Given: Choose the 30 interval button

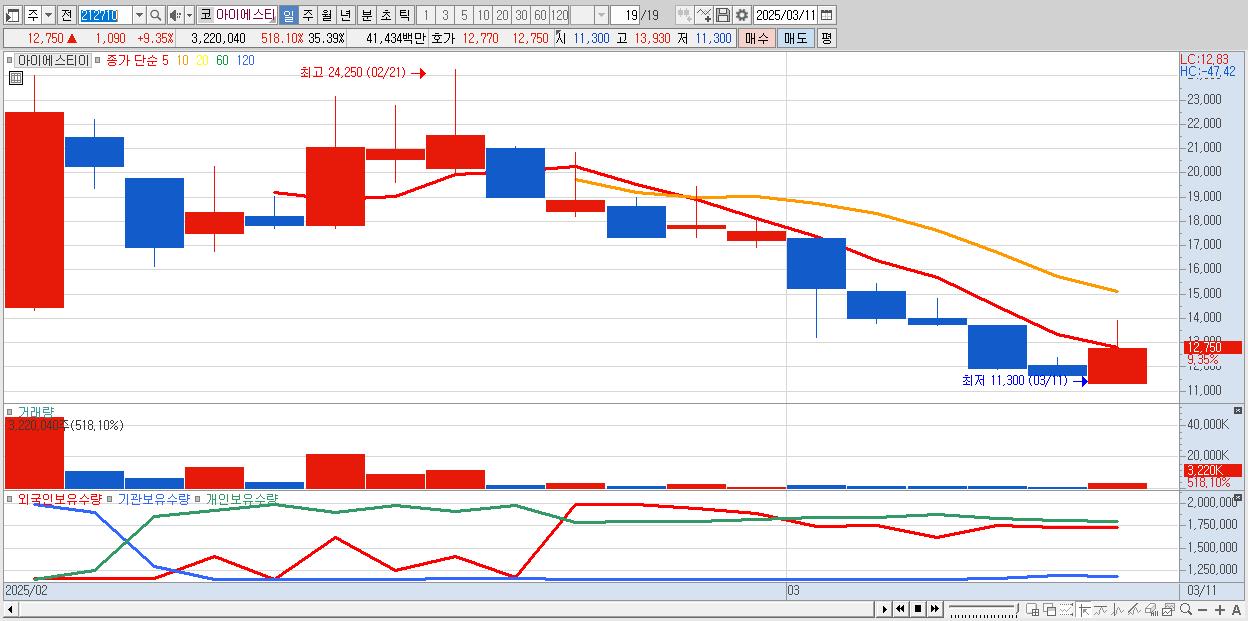Looking at the screenshot, I should tap(521, 15).
